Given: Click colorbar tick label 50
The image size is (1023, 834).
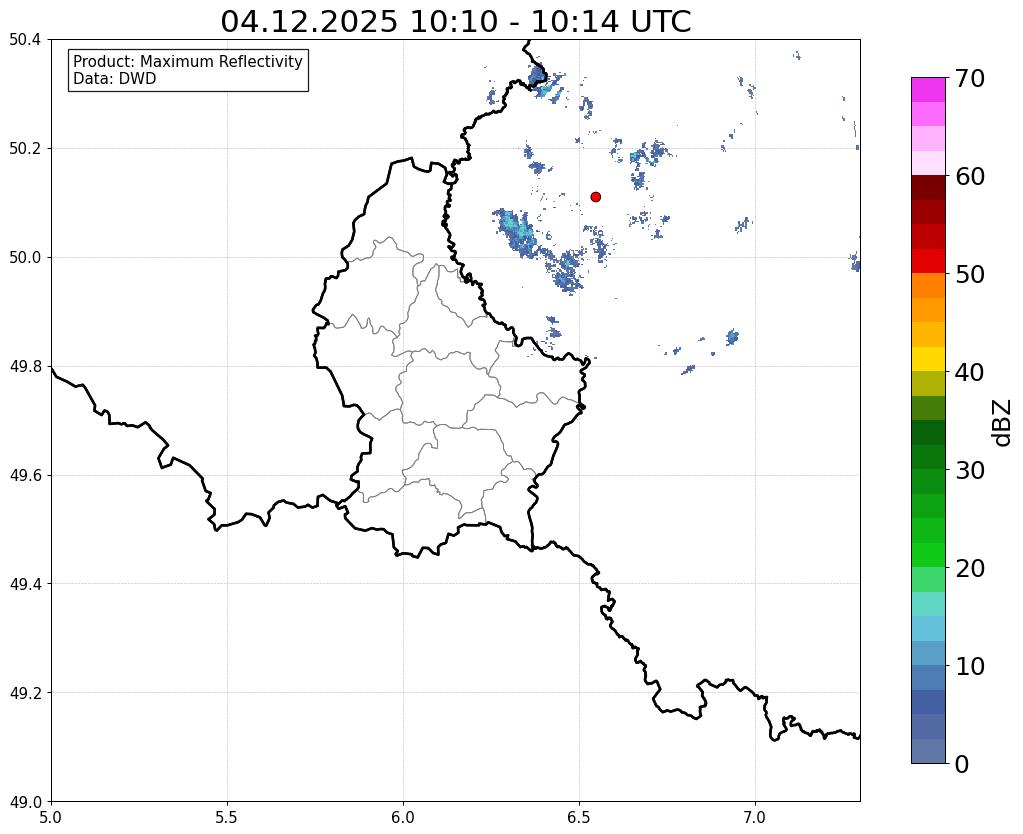Looking at the screenshot, I should (970, 274).
